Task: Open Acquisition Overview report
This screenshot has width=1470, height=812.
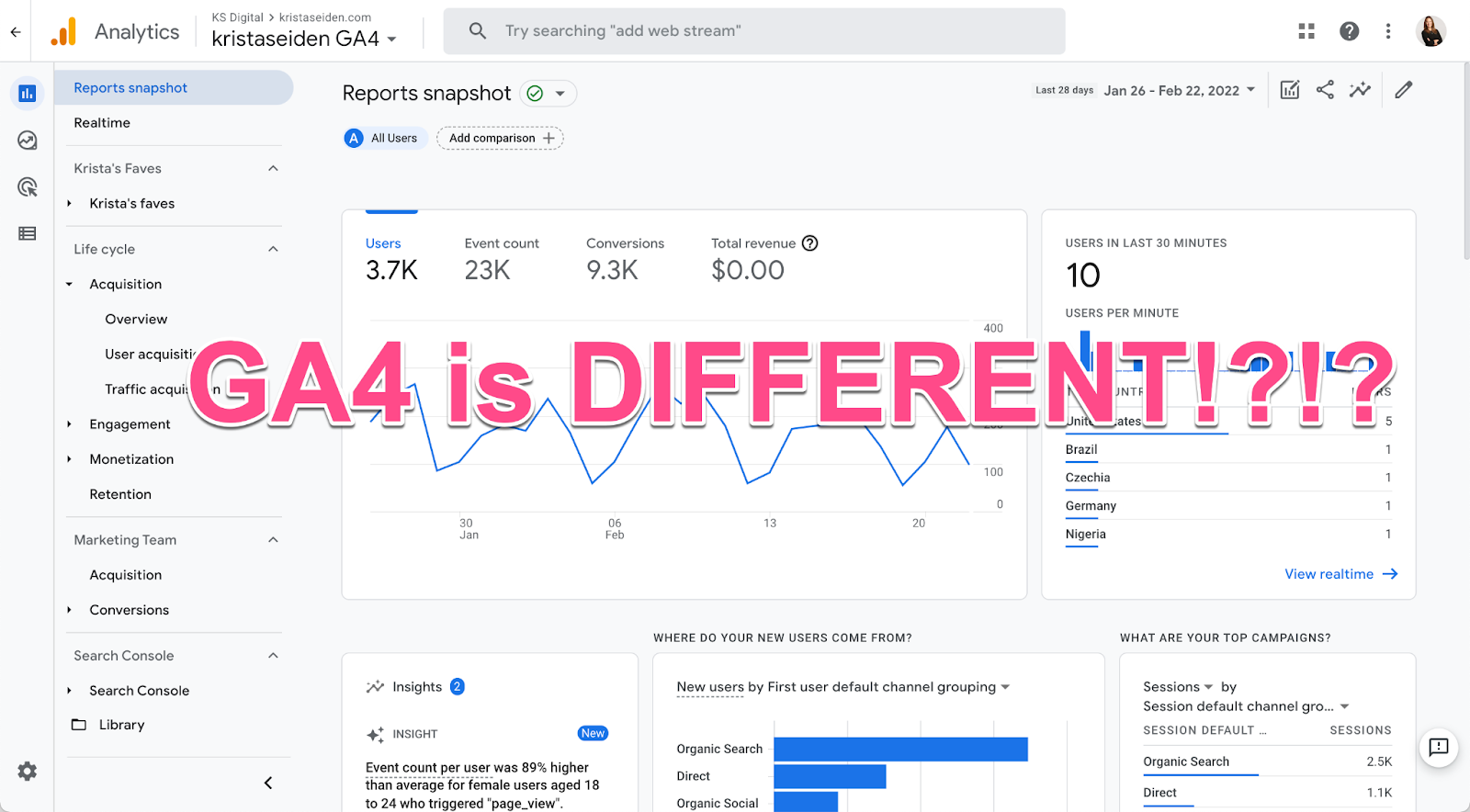Action: pyautogui.click(x=136, y=319)
